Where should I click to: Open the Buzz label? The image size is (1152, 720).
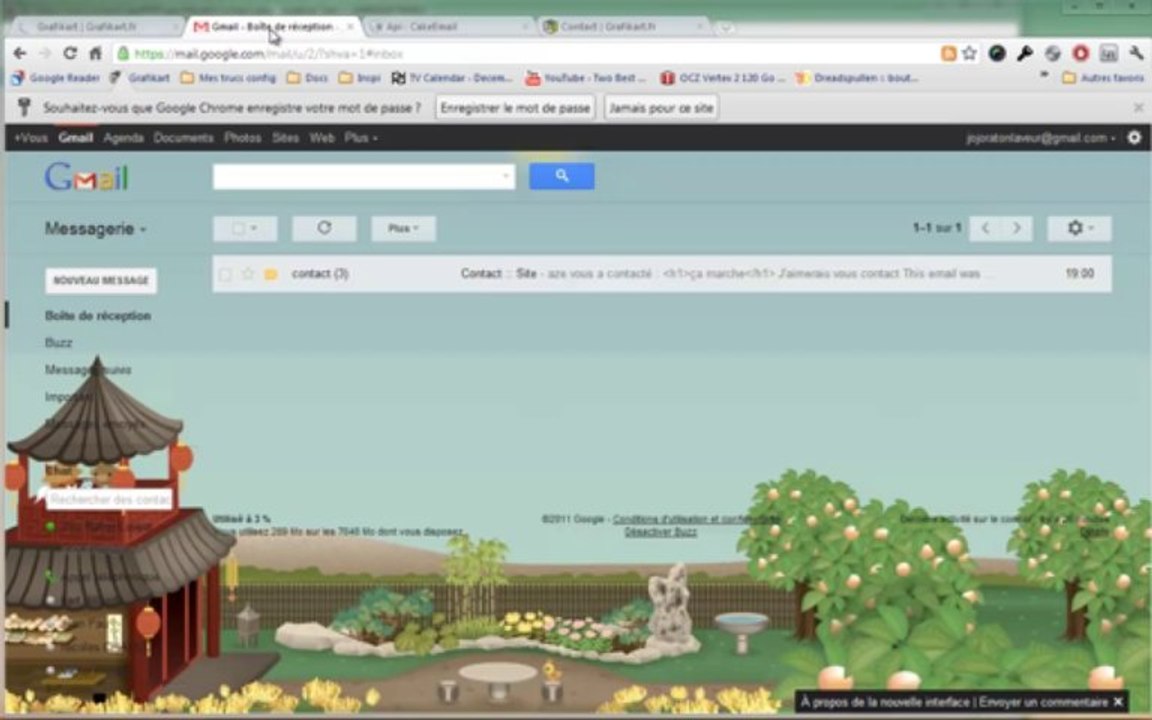click(x=59, y=343)
